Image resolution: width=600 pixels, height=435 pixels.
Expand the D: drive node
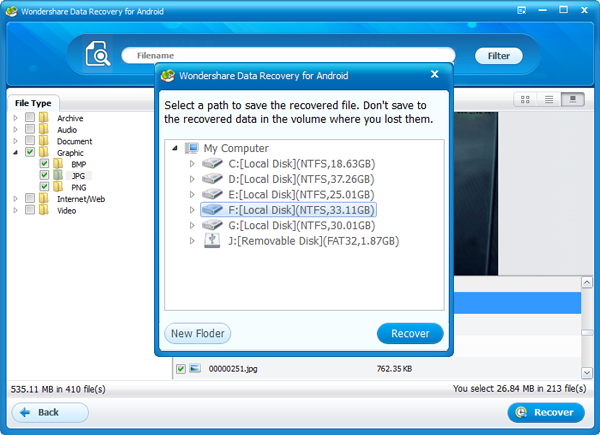point(192,179)
